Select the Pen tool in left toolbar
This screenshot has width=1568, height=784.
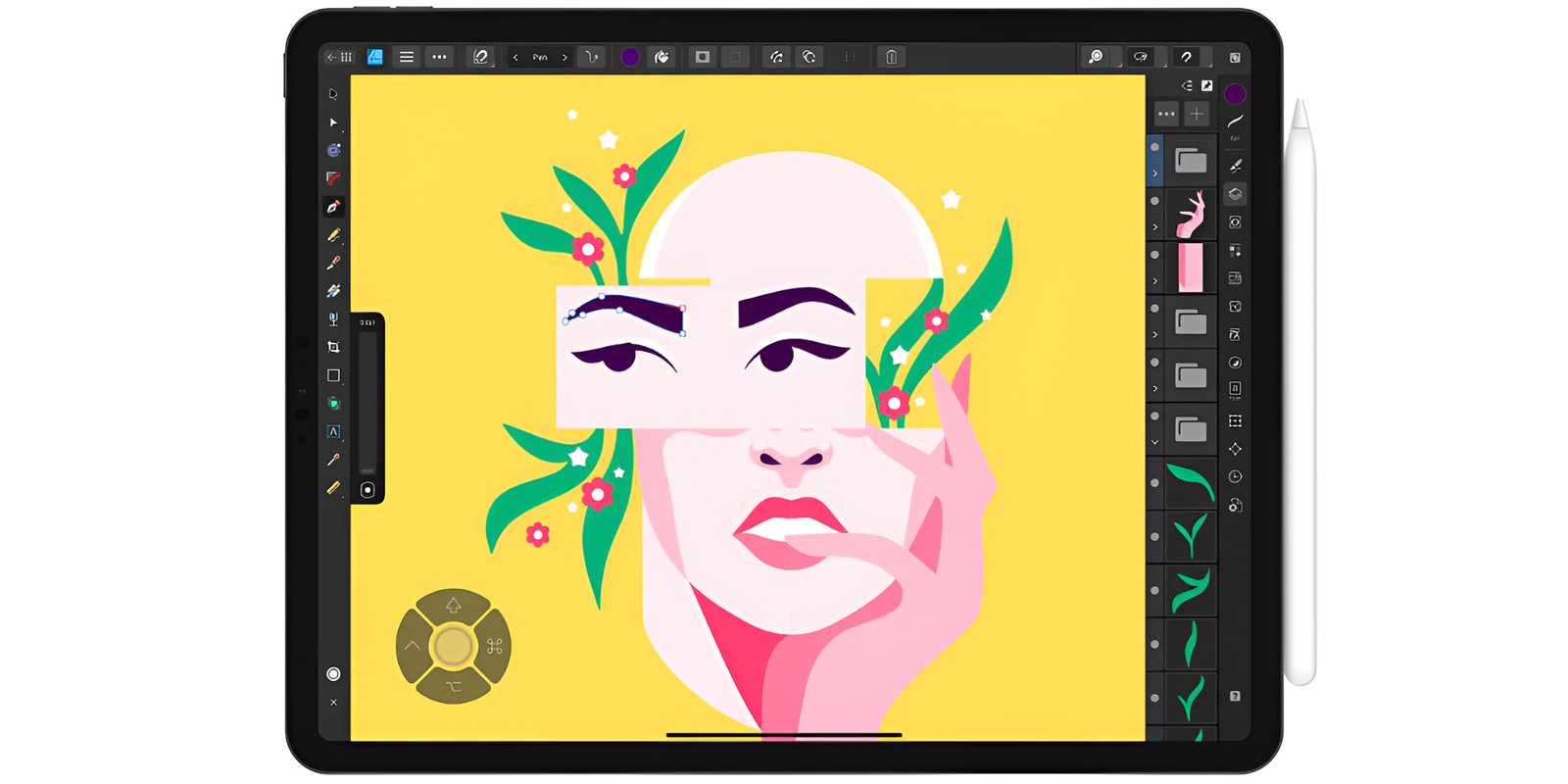coord(333,207)
